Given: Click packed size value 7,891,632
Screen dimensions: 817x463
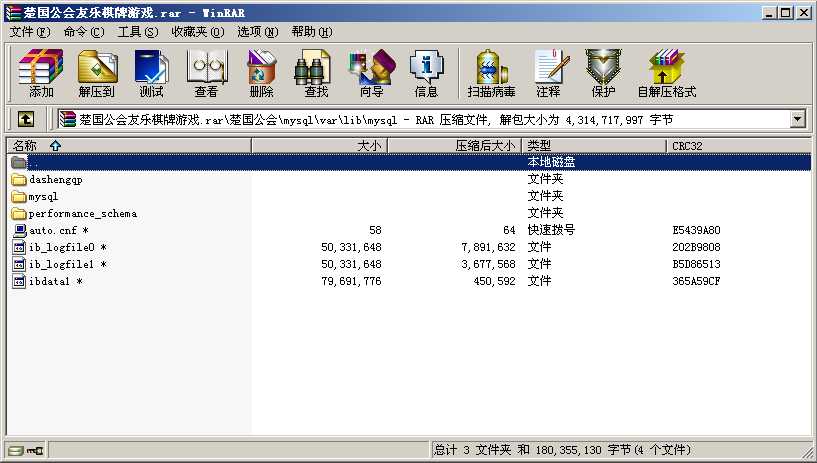Looking at the screenshot, I should (x=488, y=247).
